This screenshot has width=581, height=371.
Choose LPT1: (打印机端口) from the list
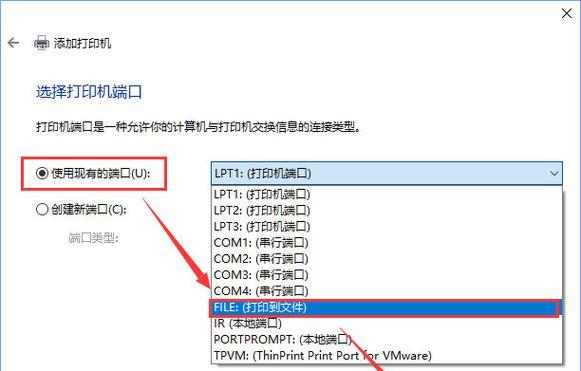[x=387, y=194]
